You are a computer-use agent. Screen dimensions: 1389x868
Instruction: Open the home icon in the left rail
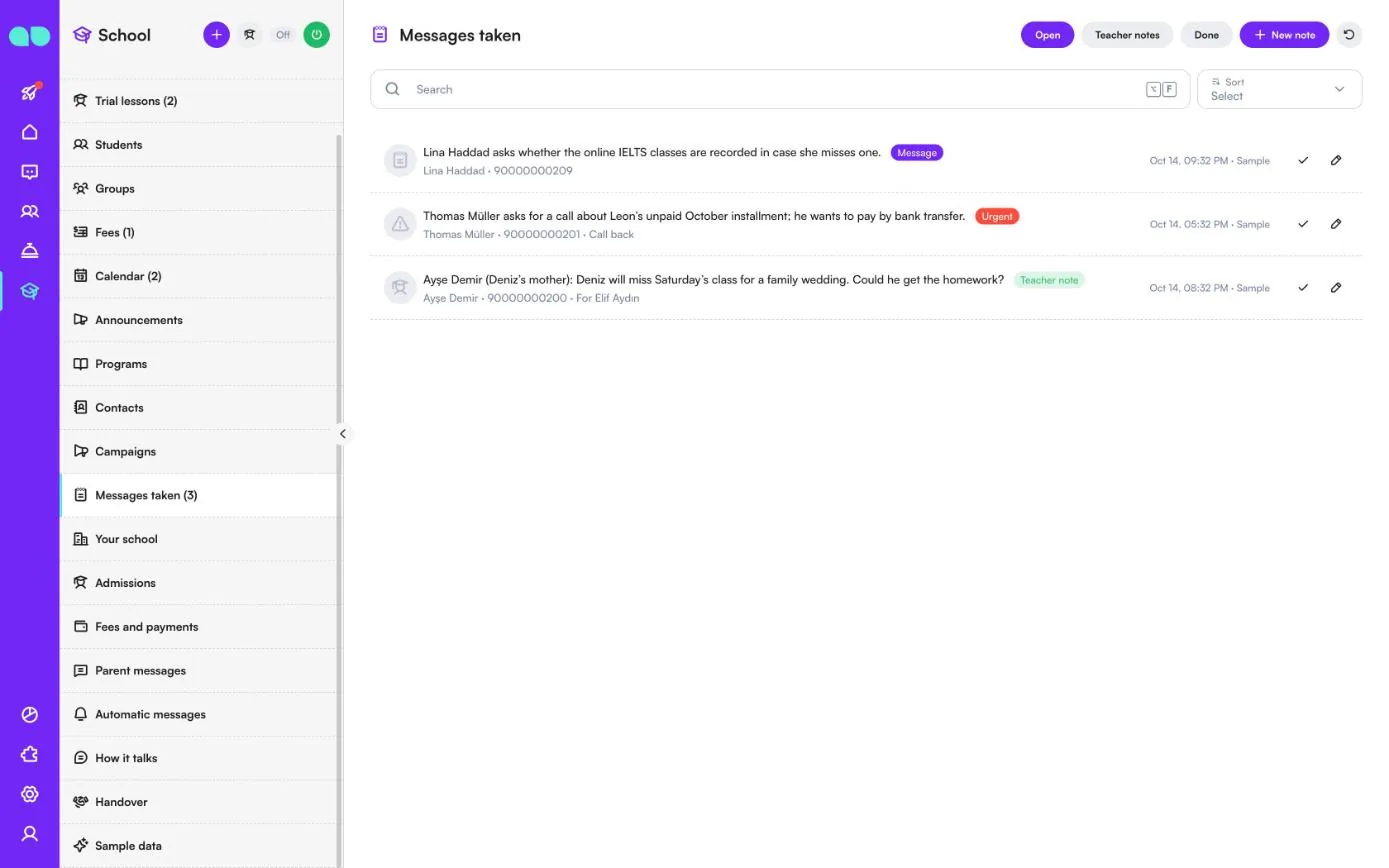click(30, 132)
